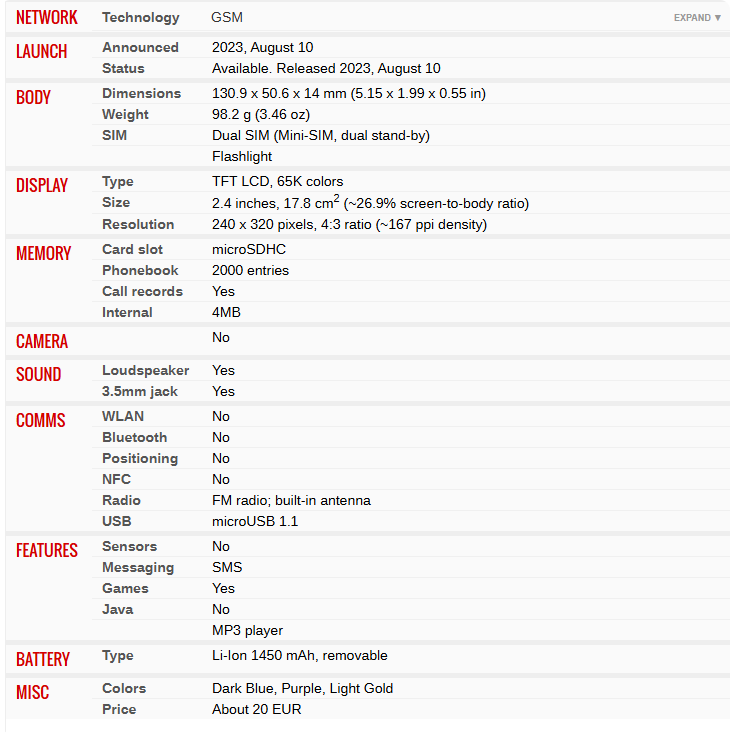Screen dimensions: 730x733
Task: Click the Card slot label
Action: (132, 249)
